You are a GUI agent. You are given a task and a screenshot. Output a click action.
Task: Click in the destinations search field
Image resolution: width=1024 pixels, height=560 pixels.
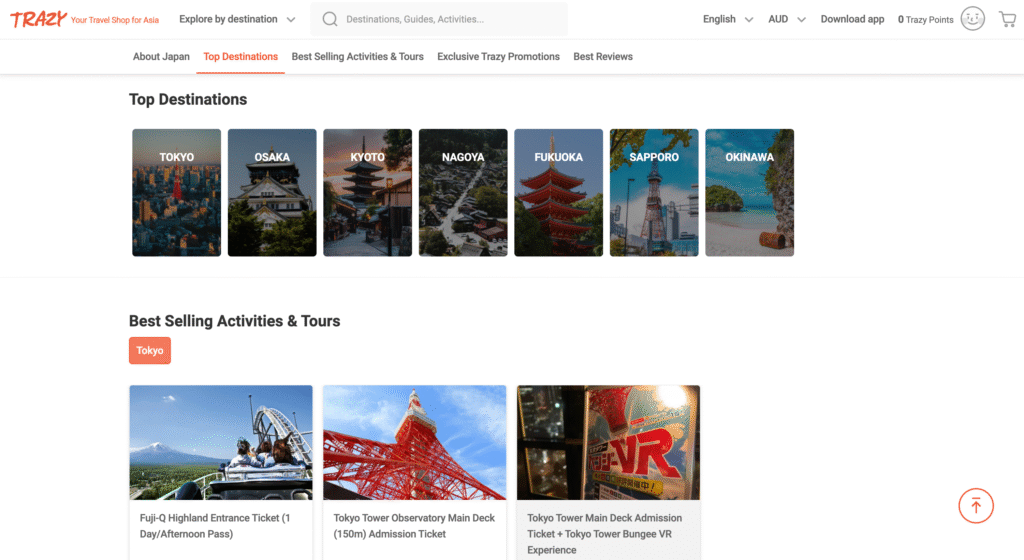[x=450, y=19]
